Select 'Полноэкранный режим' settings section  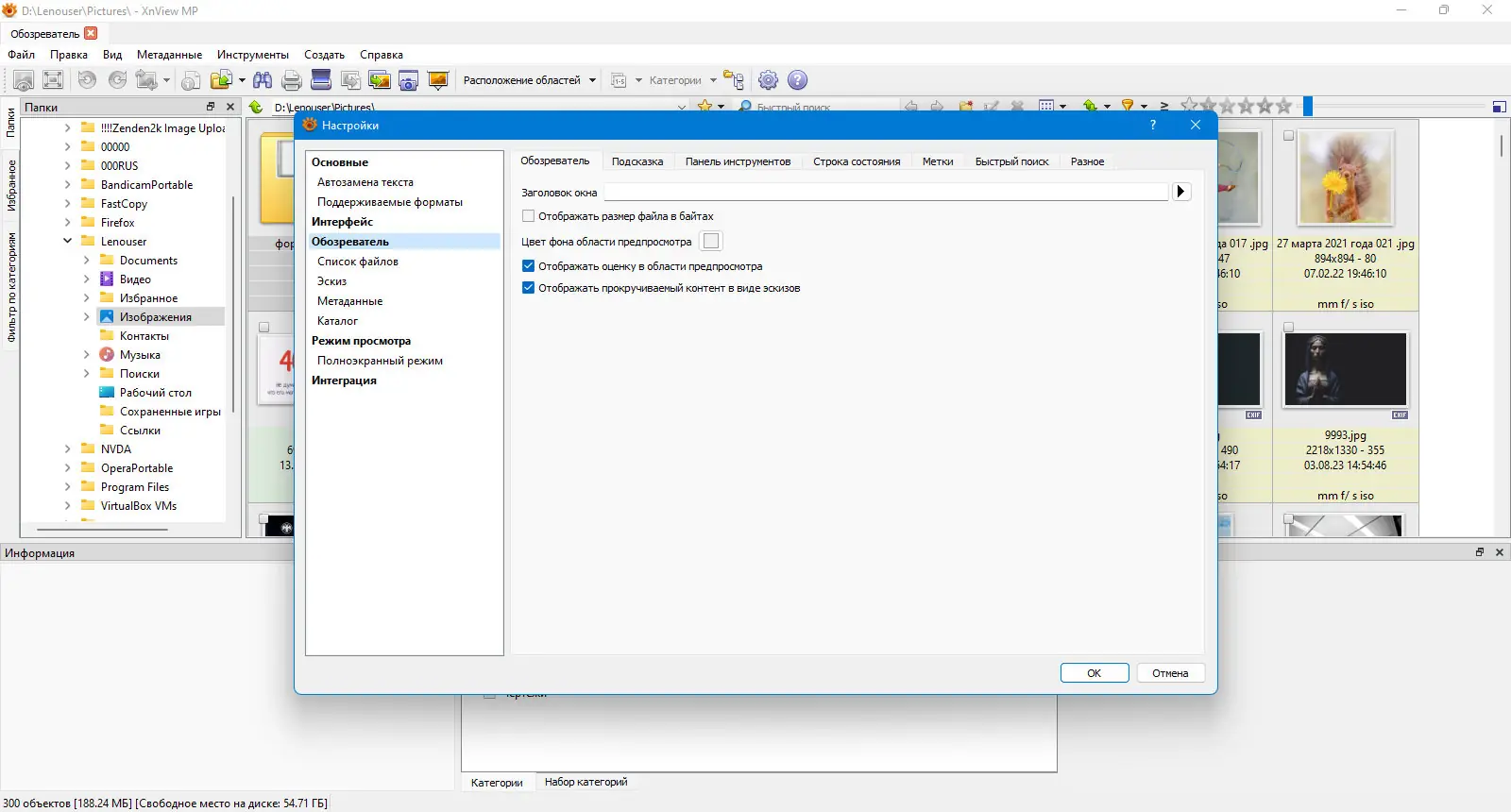click(x=380, y=361)
